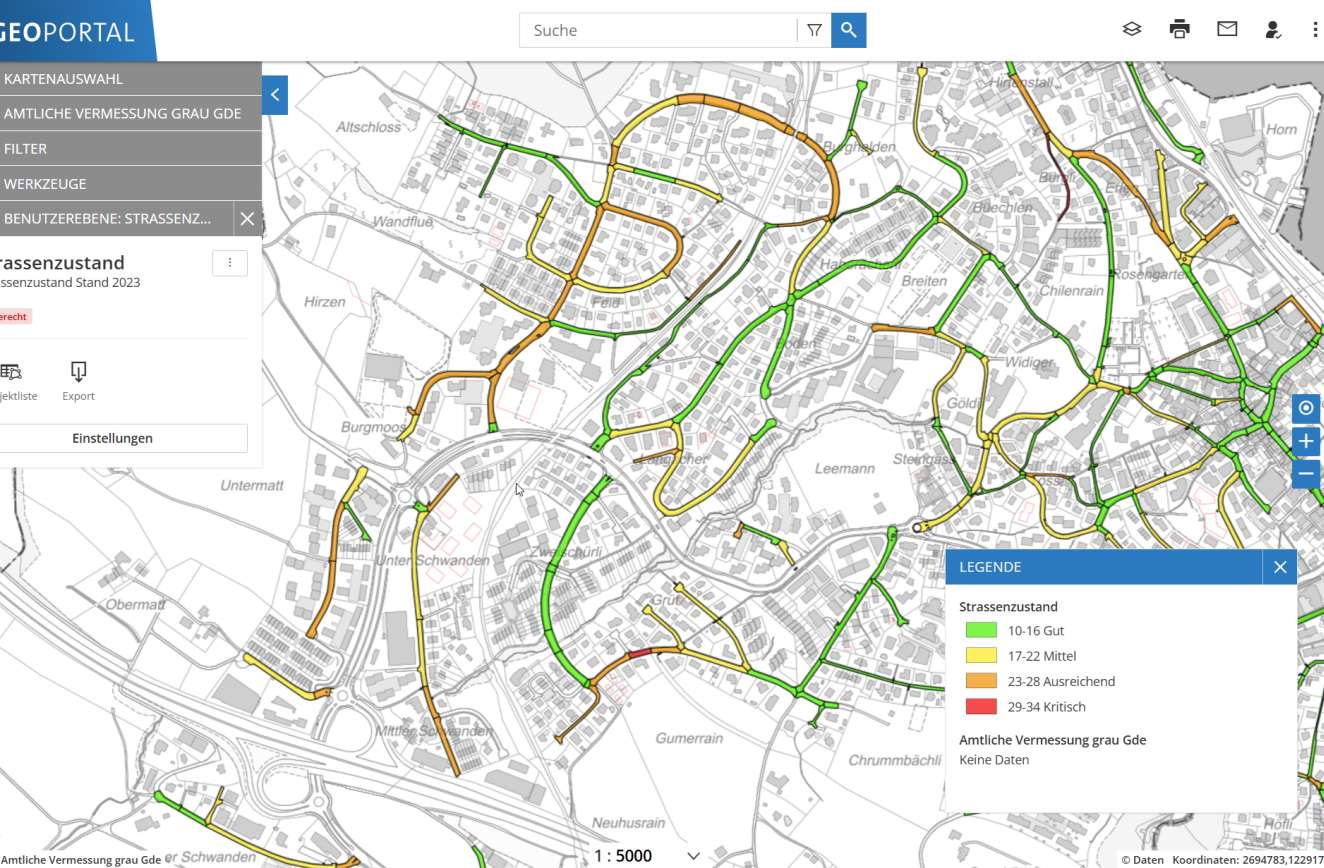
Task: Zoom out with the minus button
Action: click(1306, 473)
